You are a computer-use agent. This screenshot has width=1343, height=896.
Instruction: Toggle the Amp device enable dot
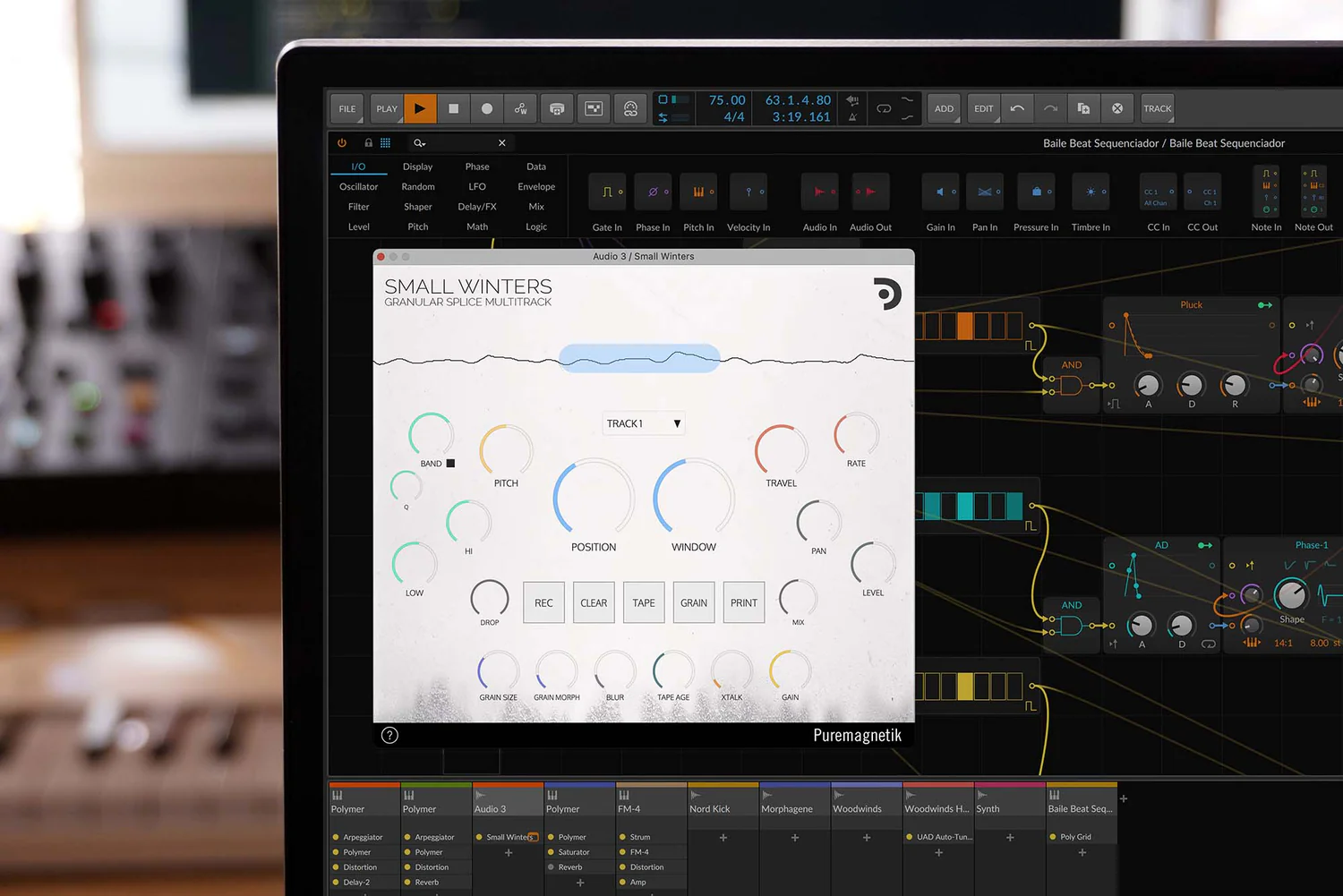click(x=622, y=882)
